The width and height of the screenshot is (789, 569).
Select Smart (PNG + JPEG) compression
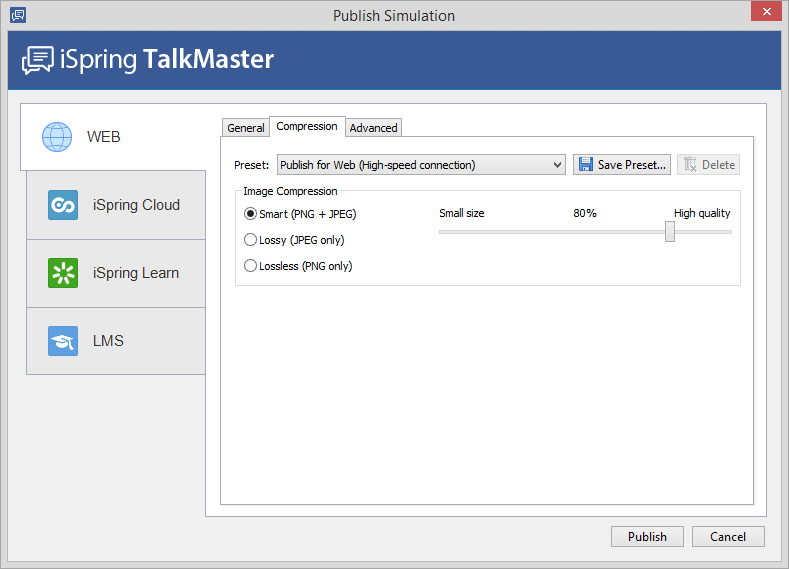251,214
